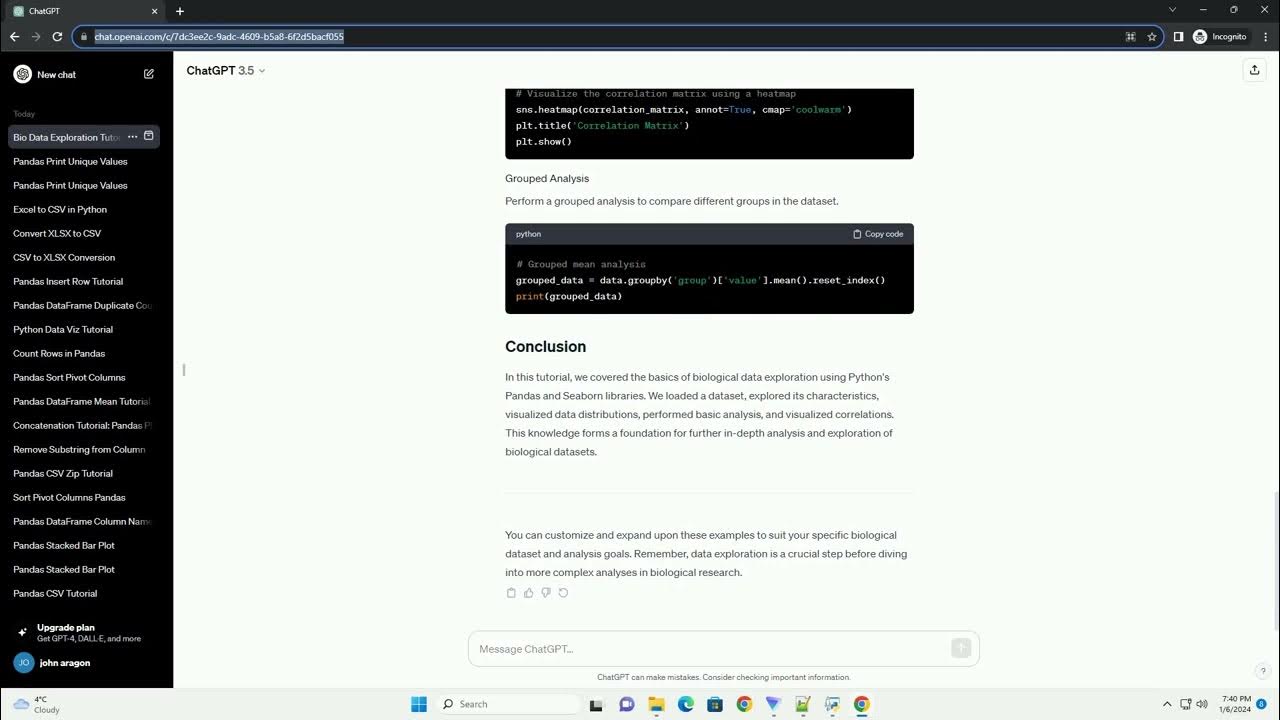Image resolution: width=1280 pixels, height=720 pixels.
Task: Open the volume control in system tray
Action: (1201, 704)
